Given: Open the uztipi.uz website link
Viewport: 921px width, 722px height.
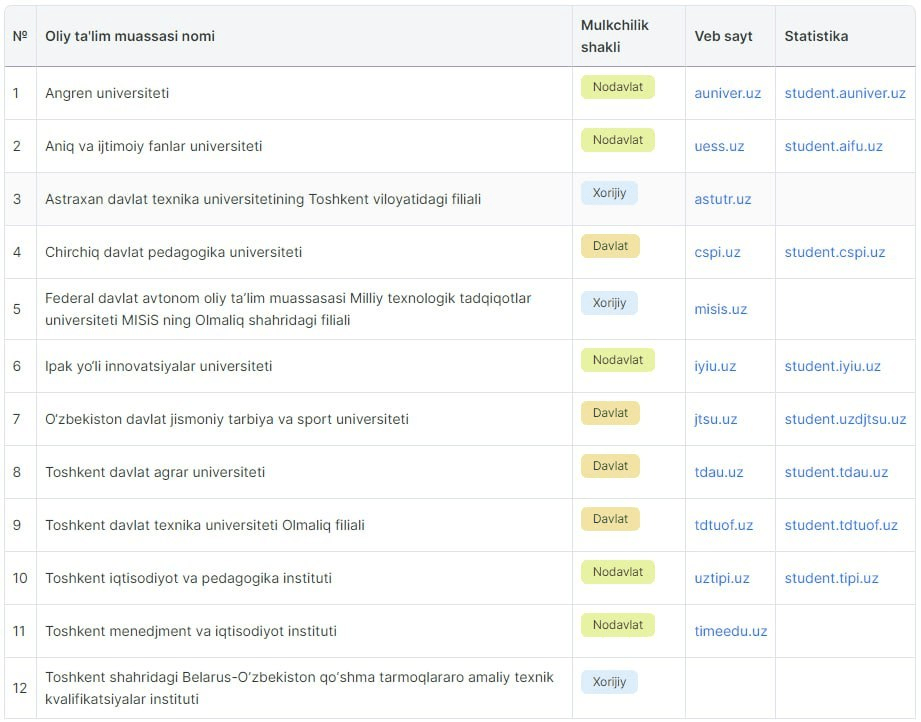Looking at the screenshot, I should tap(721, 578).
